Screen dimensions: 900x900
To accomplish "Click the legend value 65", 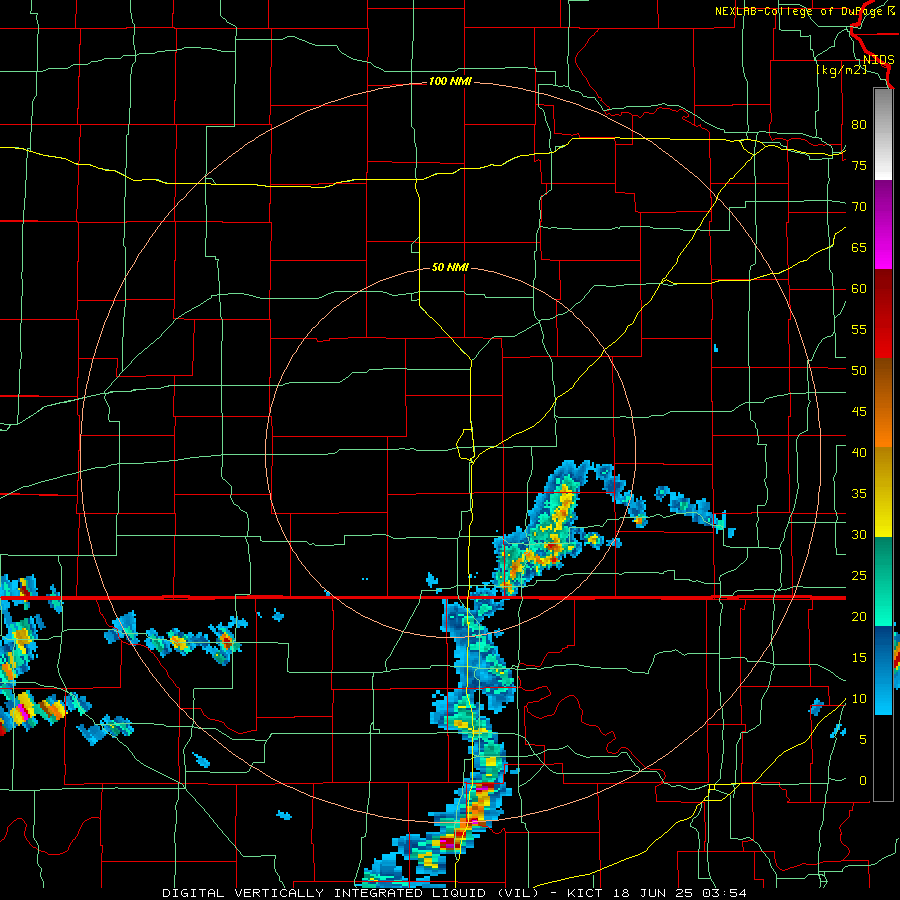I will coord(859,248).
